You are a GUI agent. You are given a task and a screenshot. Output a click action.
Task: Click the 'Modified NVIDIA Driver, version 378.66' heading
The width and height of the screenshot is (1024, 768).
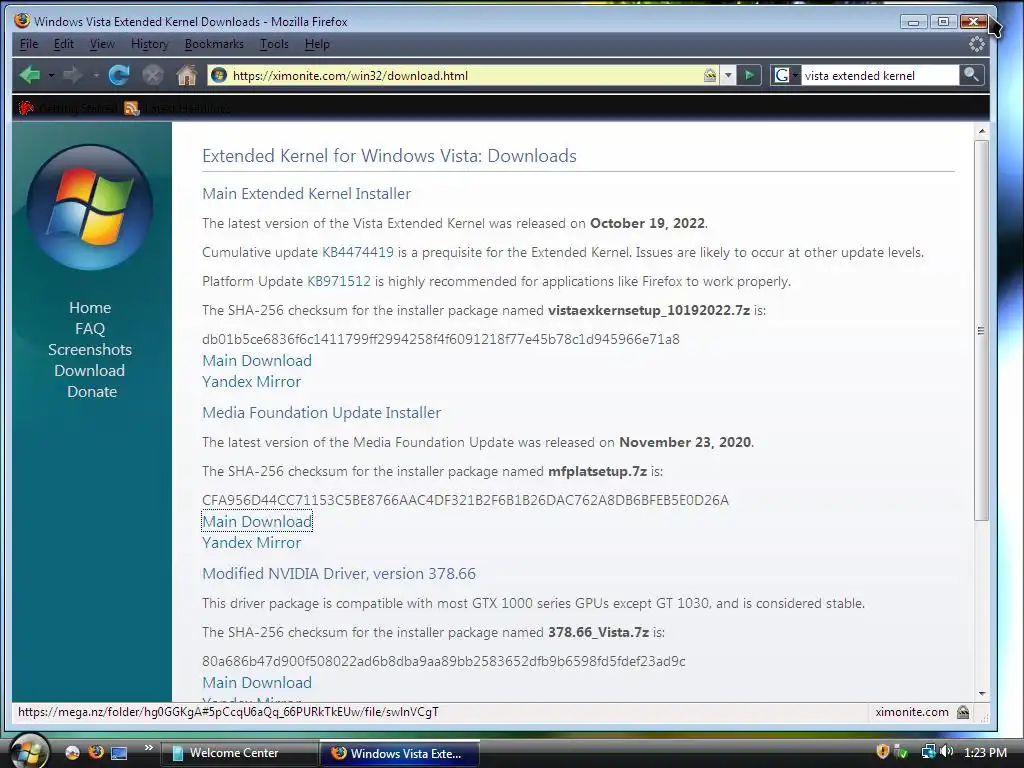click(339, 573)
